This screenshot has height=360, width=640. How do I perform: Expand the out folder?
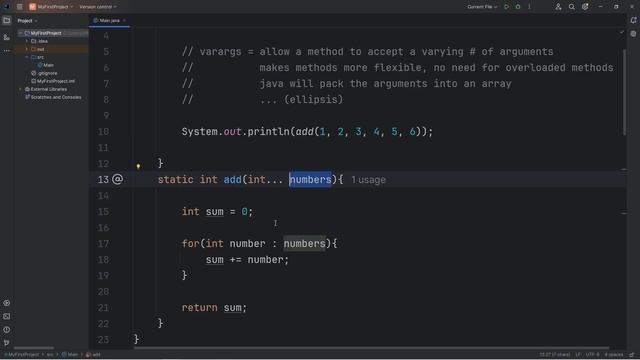coord(27,49)
